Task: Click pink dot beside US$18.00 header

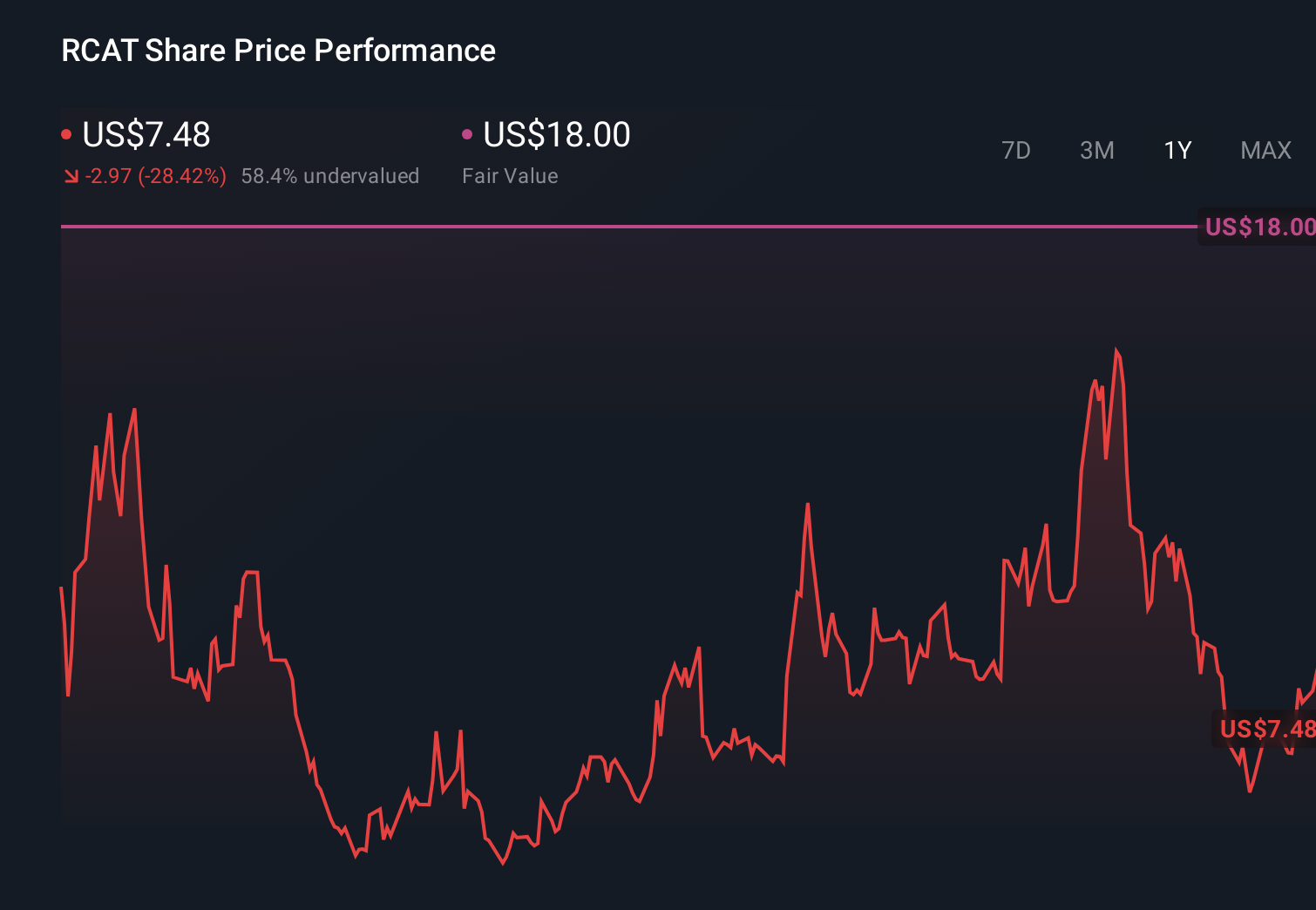Action: pyautogui.click(x=467, y=134)
